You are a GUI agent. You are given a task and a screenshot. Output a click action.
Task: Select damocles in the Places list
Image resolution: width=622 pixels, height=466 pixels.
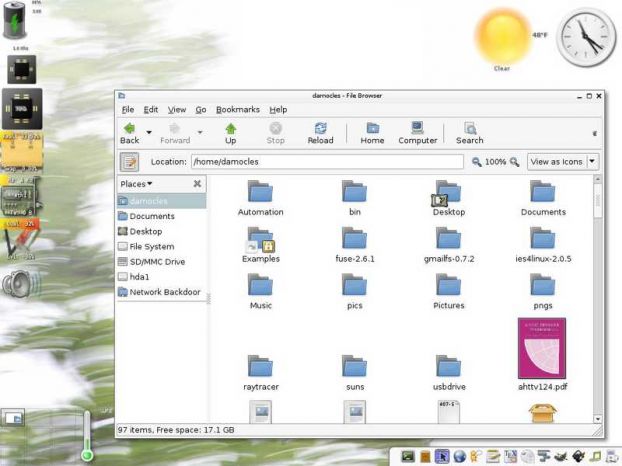click(x=162, y=201)
